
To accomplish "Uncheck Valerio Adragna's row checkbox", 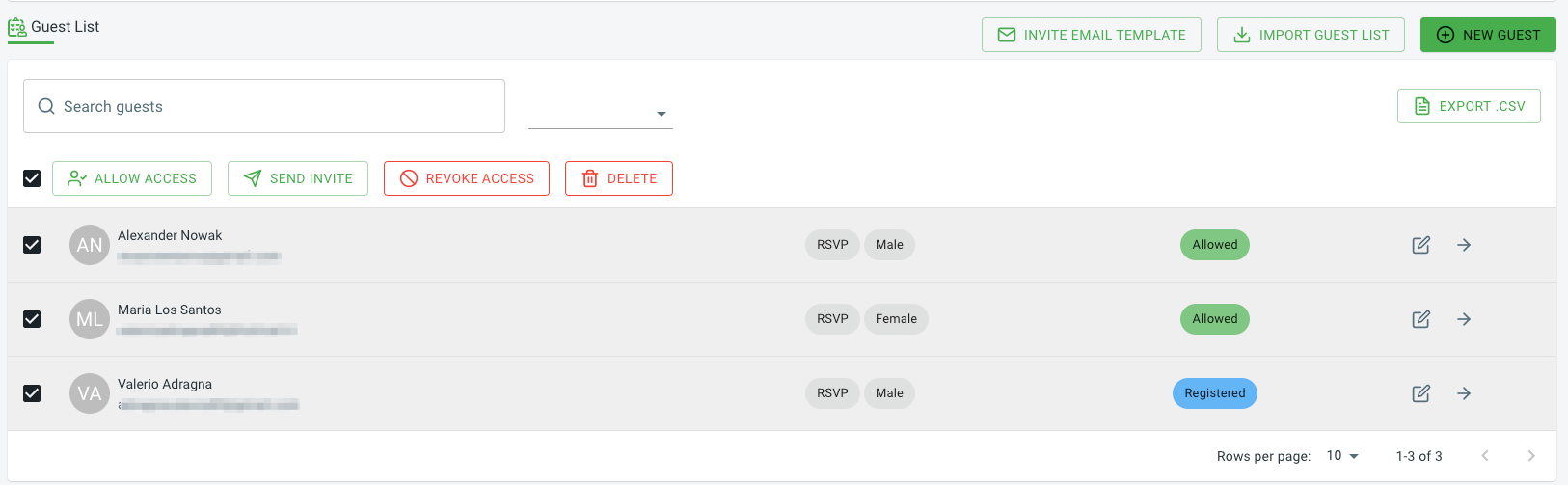I will click(32, 393).
